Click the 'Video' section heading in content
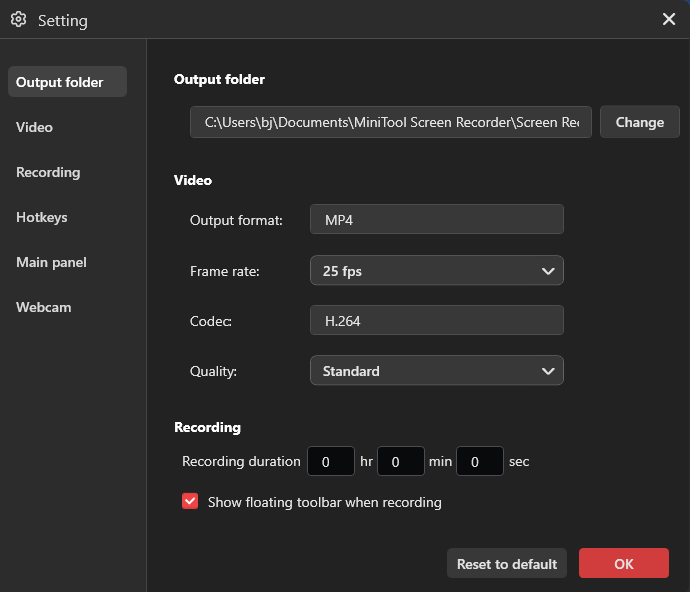 pyautogui.click(x=193, y=180)
